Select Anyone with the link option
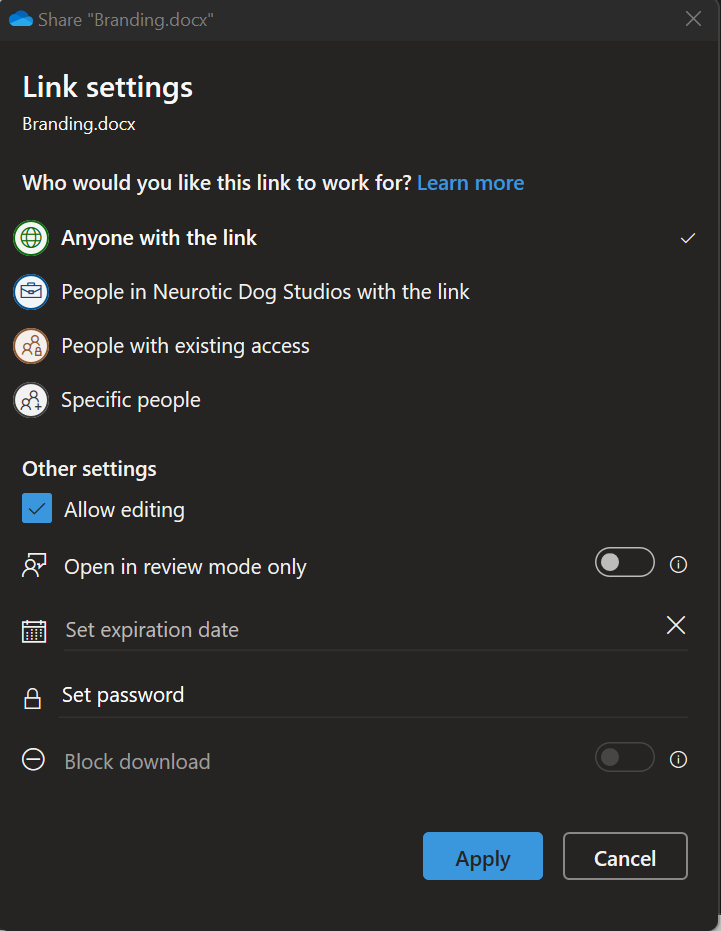This screenshot has height=931, width=721. (x=159, y=238)
